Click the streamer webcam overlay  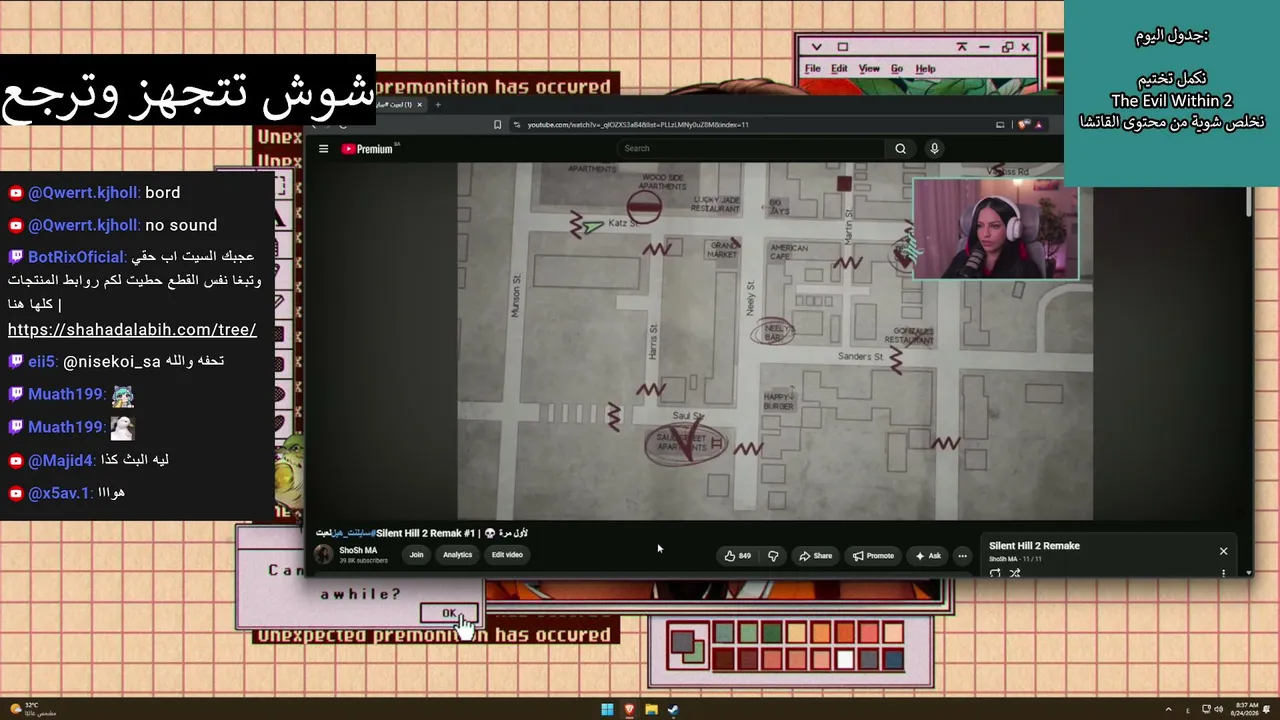click(x=996, y=229)
